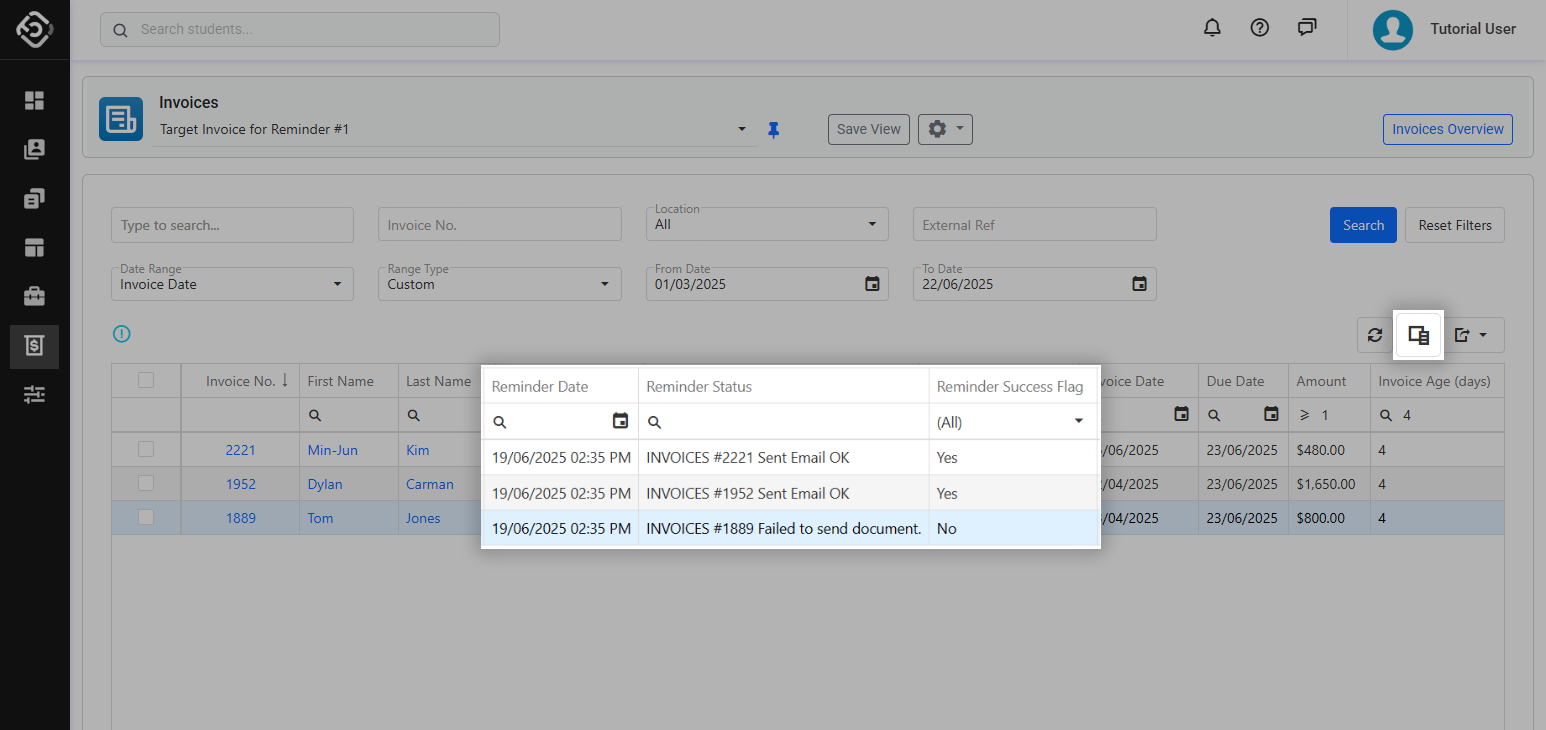Image resolution: width=1546 pixels, height=730 pixels.
Task: Select the checkbox for invoice 1952
Action: point(146,484)
